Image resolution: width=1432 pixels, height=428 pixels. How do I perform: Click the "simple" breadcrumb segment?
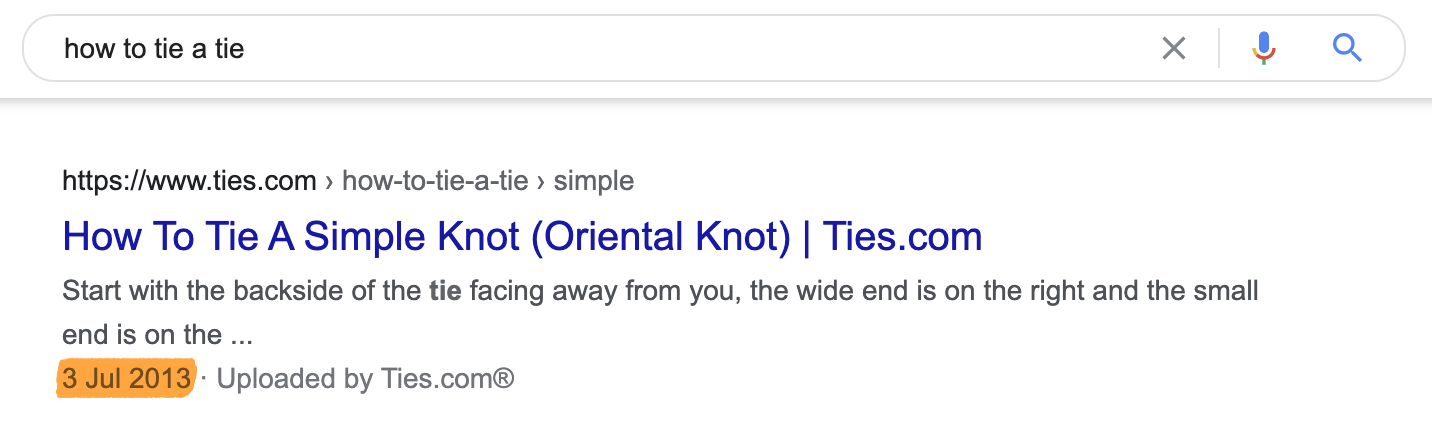(594, 181)
